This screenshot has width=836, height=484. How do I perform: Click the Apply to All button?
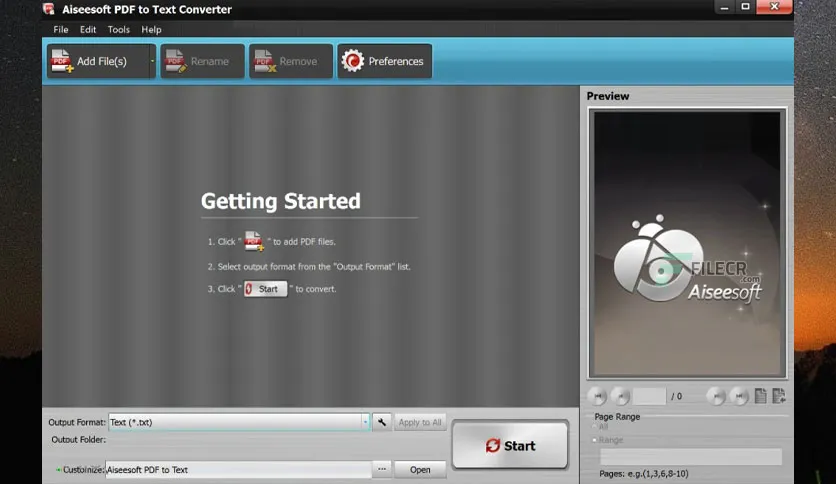420,422
